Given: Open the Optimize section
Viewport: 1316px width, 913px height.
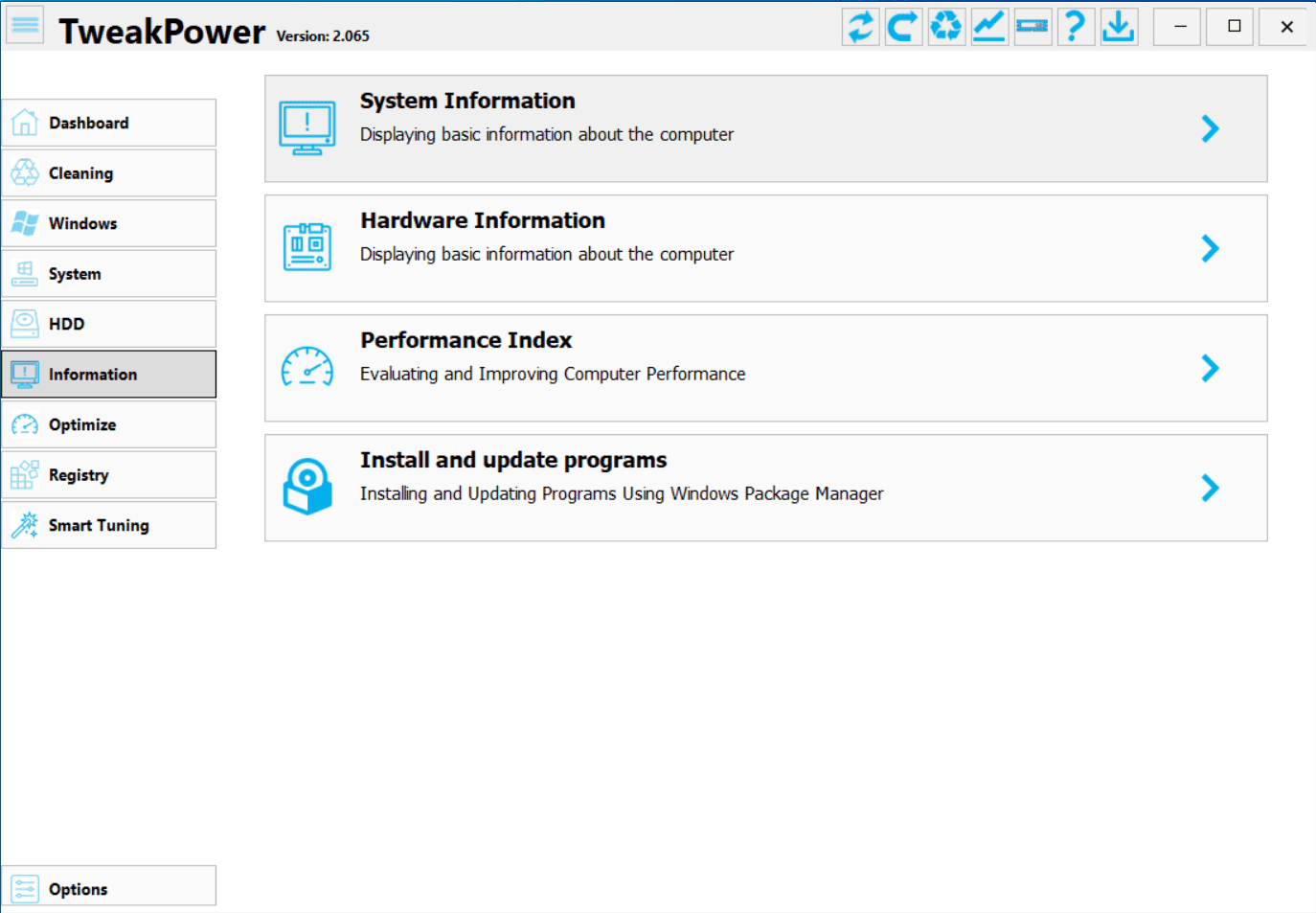Looking at the screenshot, I should [x=109, y=424].
